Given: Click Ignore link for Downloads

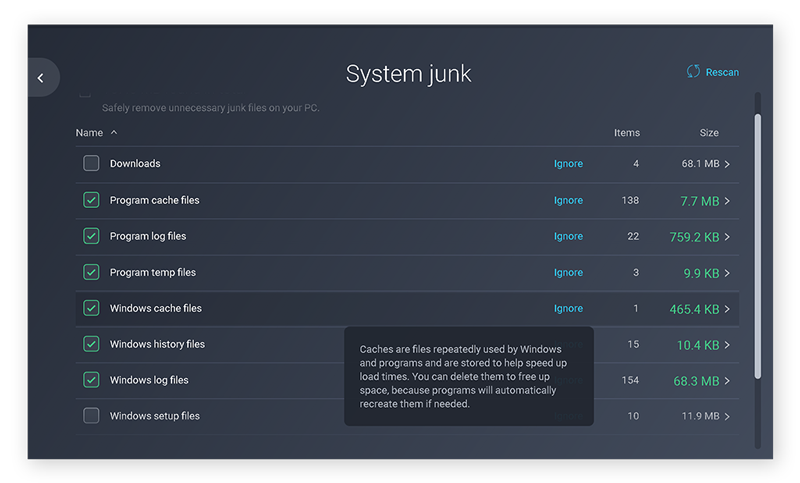Looking at the screenshot, I should click(x=568, y=164).
